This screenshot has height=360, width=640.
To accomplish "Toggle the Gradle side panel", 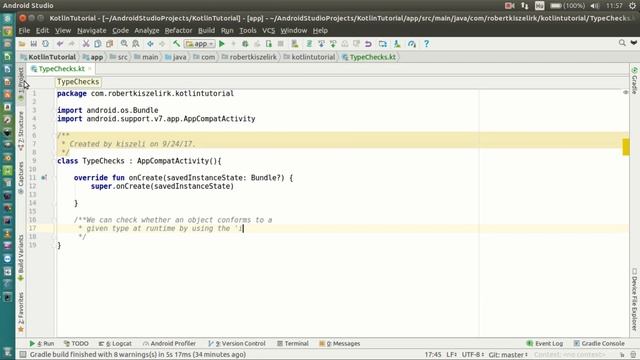I will pos(634,81).
